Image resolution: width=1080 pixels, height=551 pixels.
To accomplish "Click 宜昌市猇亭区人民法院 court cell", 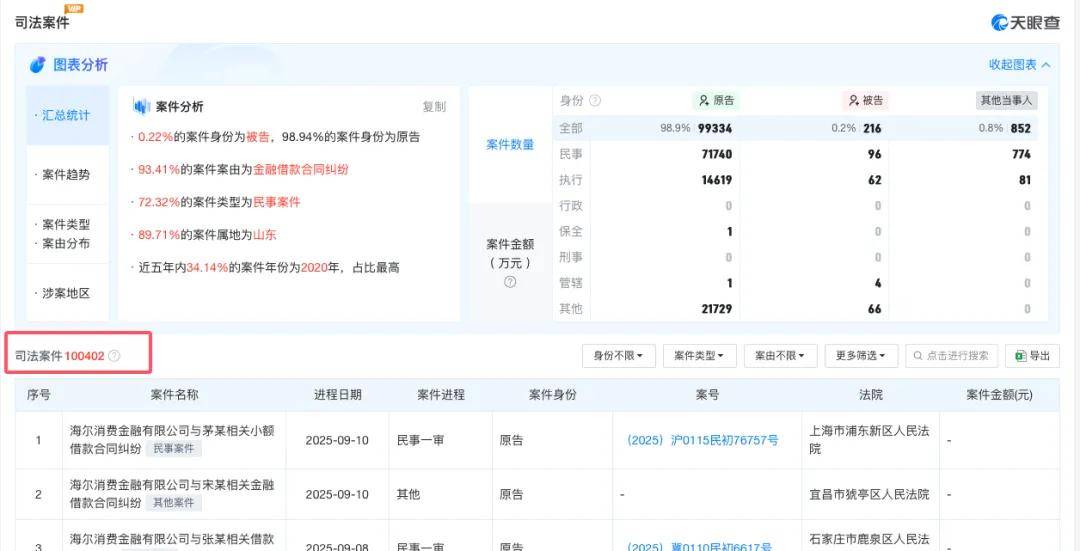I will (869, 495).
